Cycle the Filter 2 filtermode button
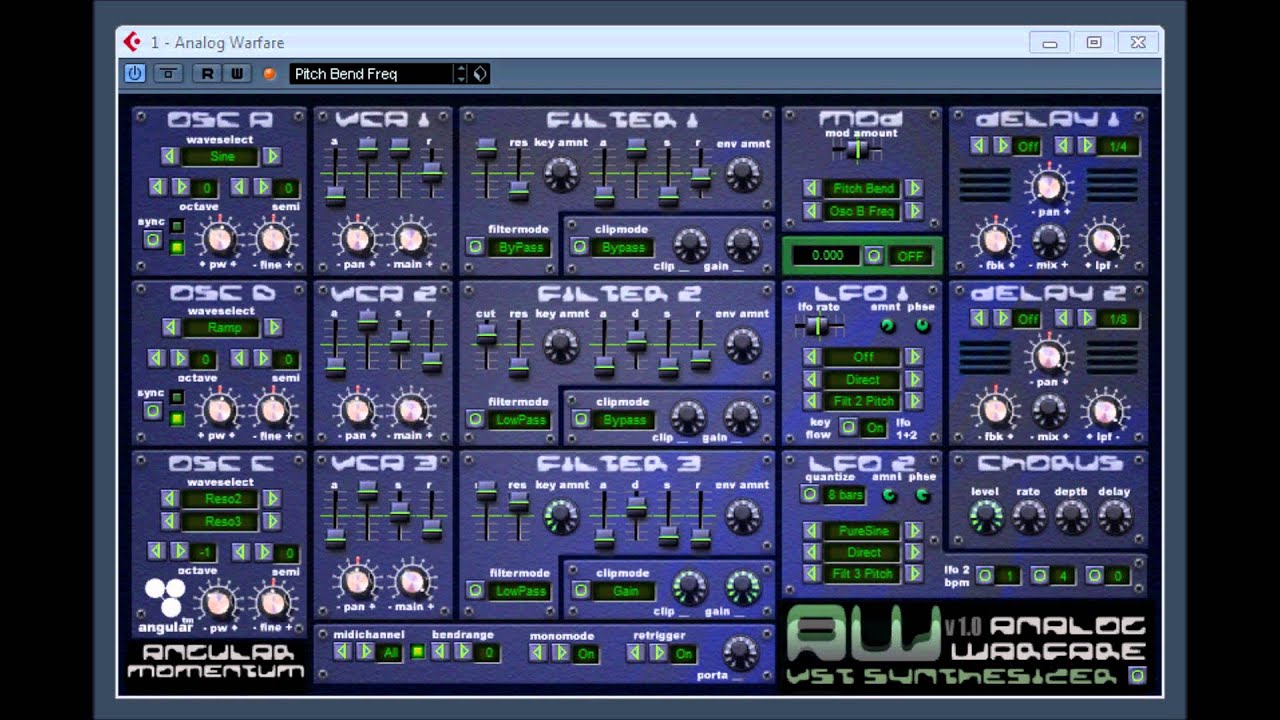Viewport: 1280px width, 720px height. tap(475, 419)
